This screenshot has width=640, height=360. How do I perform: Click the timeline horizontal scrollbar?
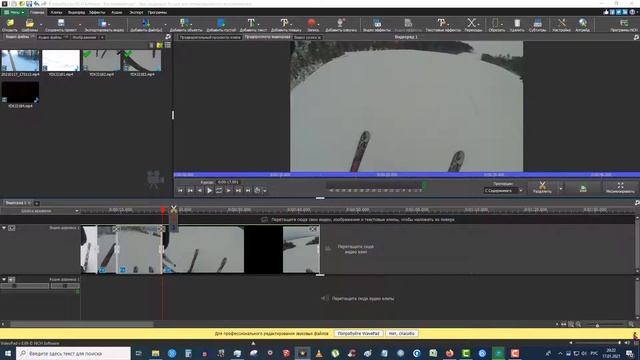click(x=82, y=324)
